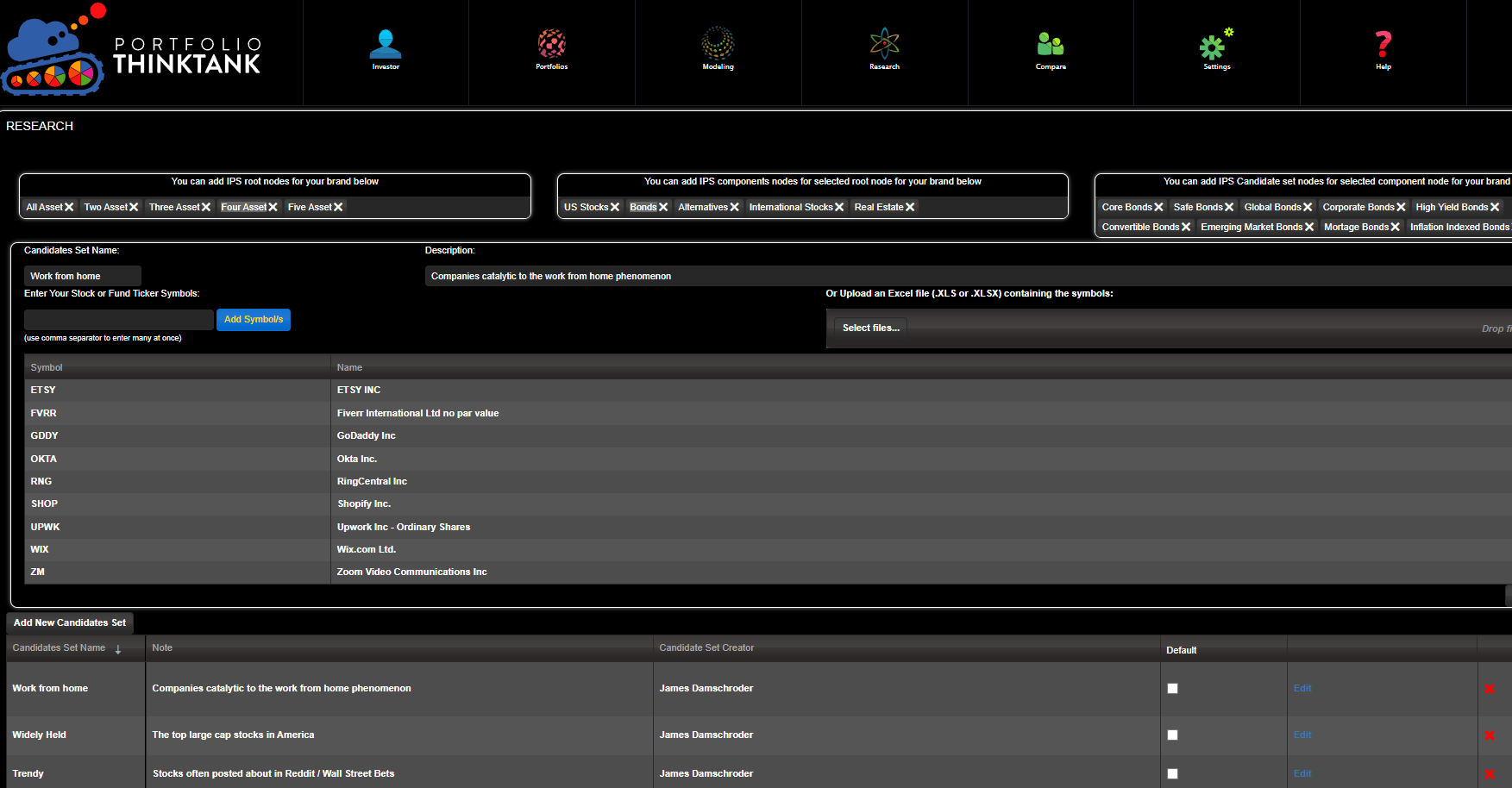This screenshot has height=788, width=1512.
Task: Delete the Trendy candidate set
Action: 1490,774
